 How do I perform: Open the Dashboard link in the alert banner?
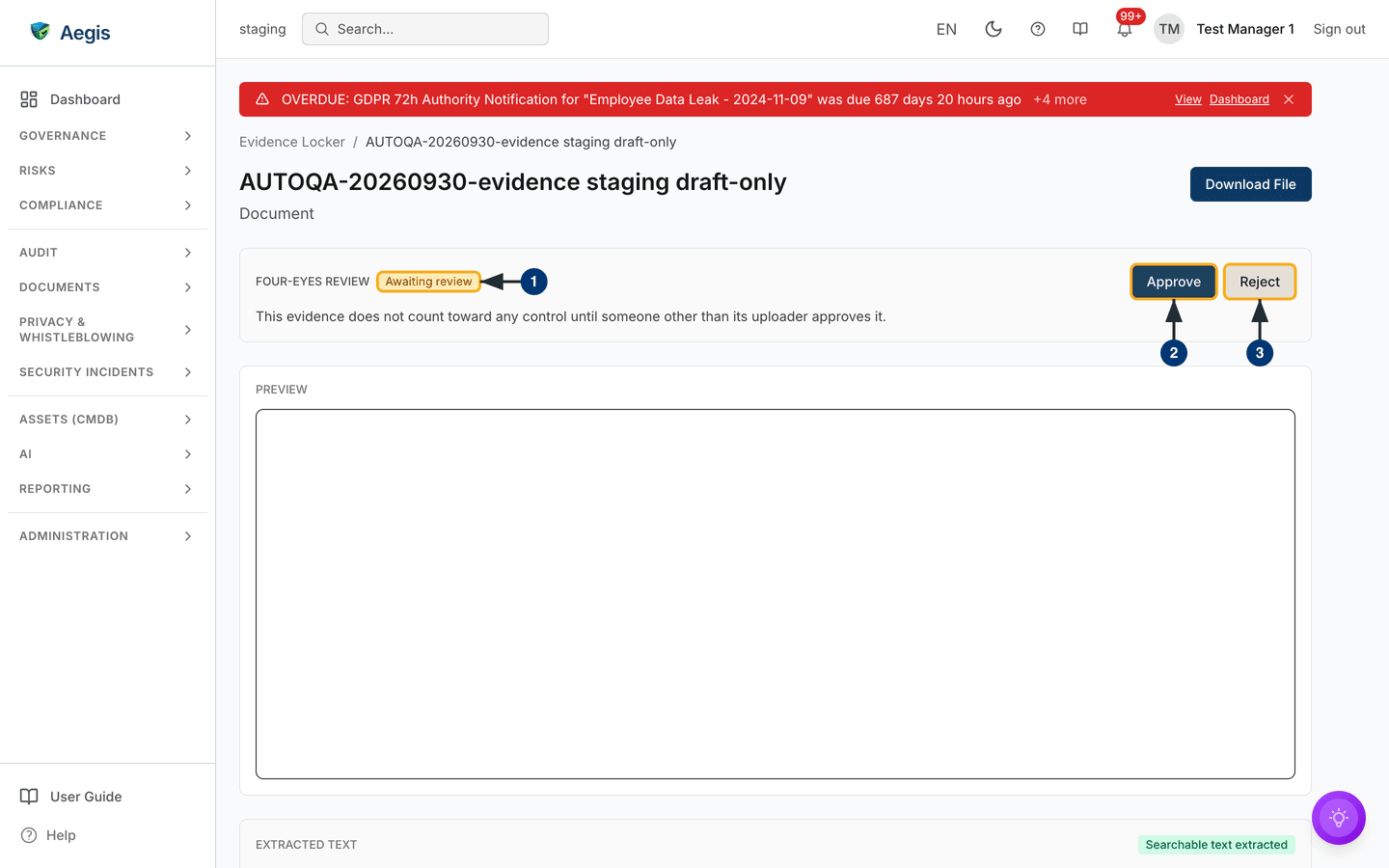click(x=1239, y=99)
